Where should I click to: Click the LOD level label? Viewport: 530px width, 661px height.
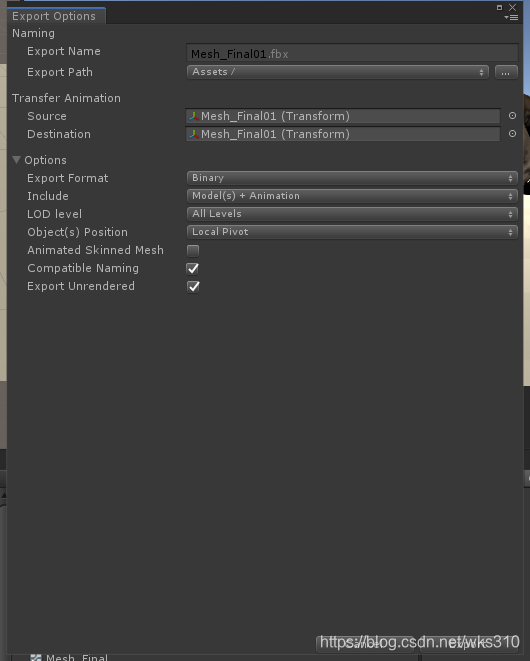pyautogui.click(x=54, y=214)
